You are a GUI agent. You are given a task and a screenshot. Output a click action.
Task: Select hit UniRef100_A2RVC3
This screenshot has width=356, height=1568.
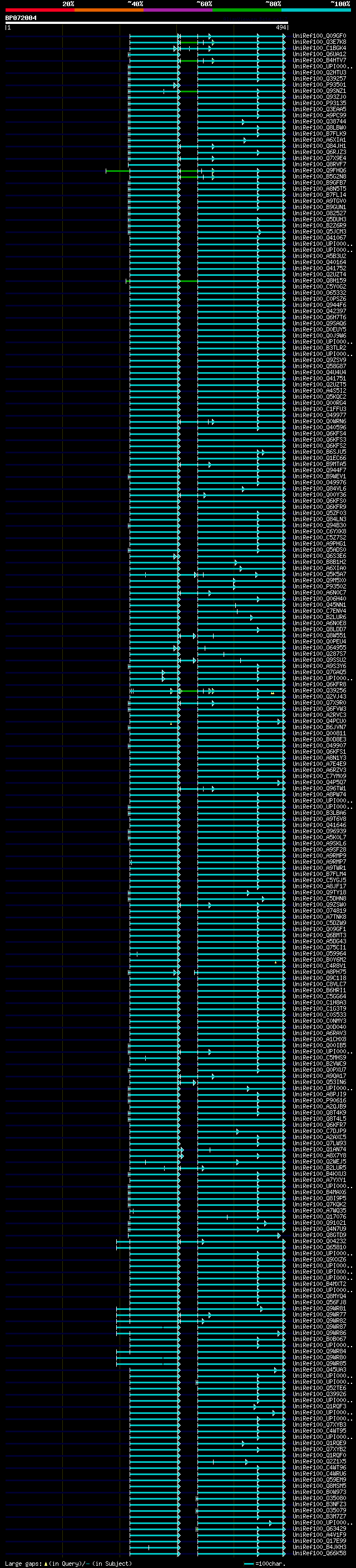pos(319,715)
